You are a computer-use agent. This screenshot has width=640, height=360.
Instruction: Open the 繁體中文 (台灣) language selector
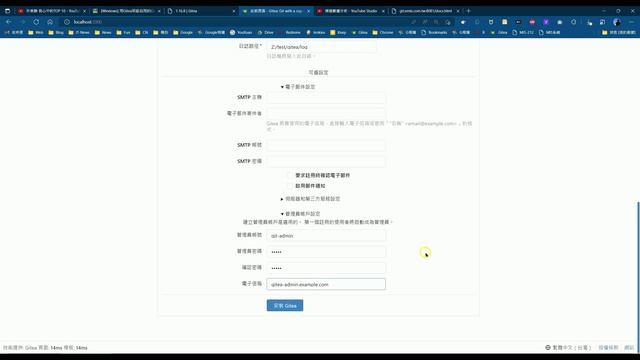coord(568,348)
